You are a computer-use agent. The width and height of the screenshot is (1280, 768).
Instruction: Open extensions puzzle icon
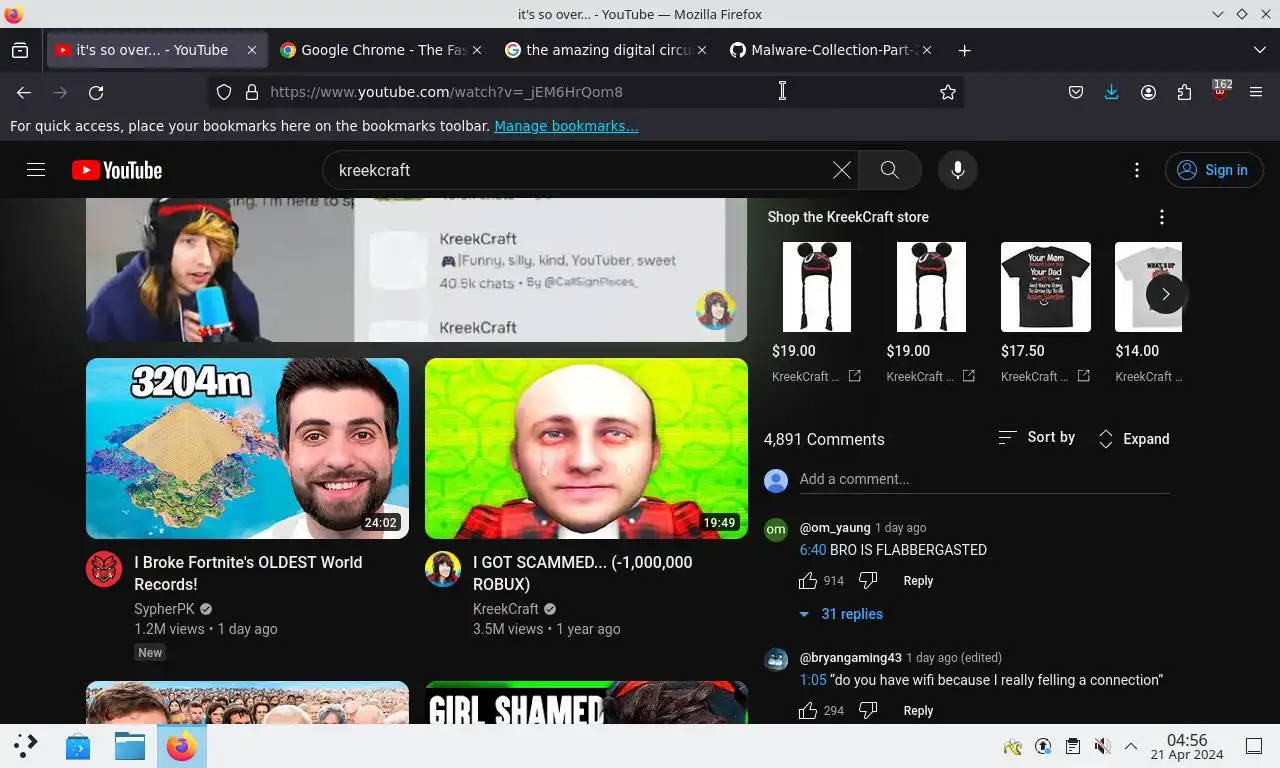click(x=1184, y=92)
